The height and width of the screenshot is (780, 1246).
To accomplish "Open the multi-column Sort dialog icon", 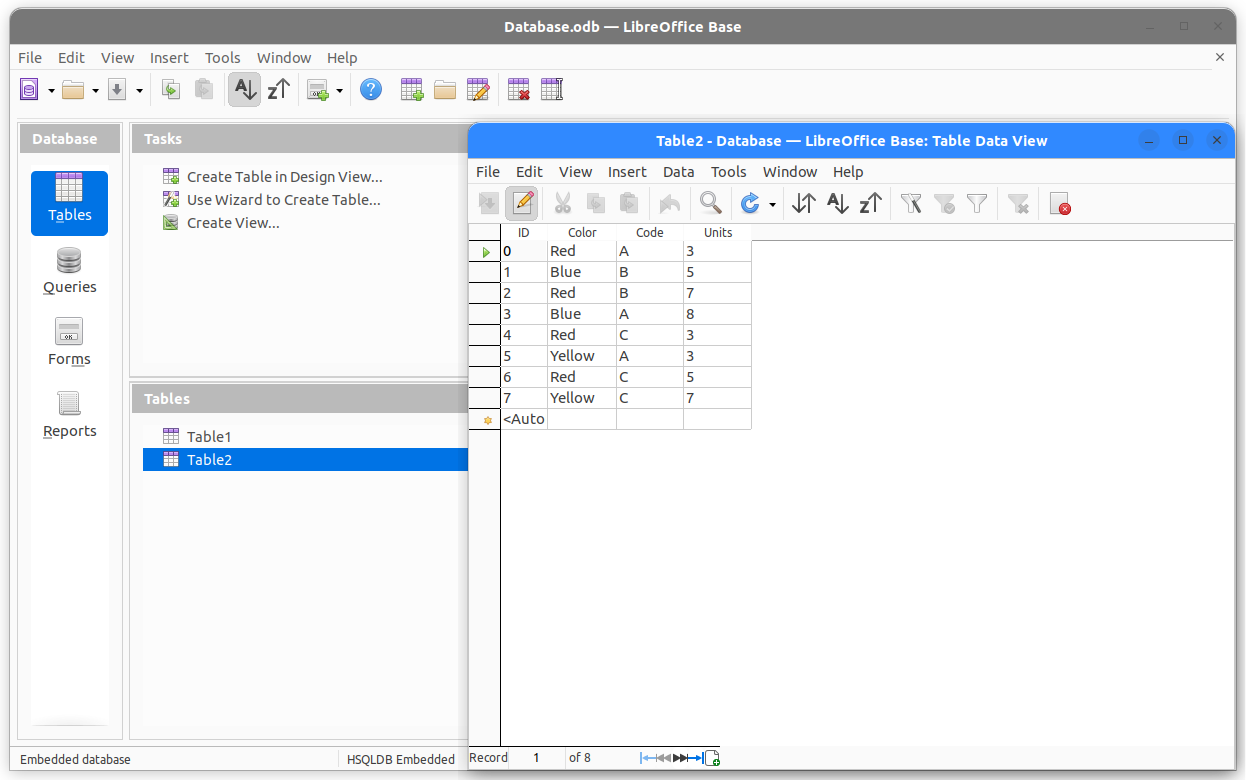I will (x=803, y=204).
